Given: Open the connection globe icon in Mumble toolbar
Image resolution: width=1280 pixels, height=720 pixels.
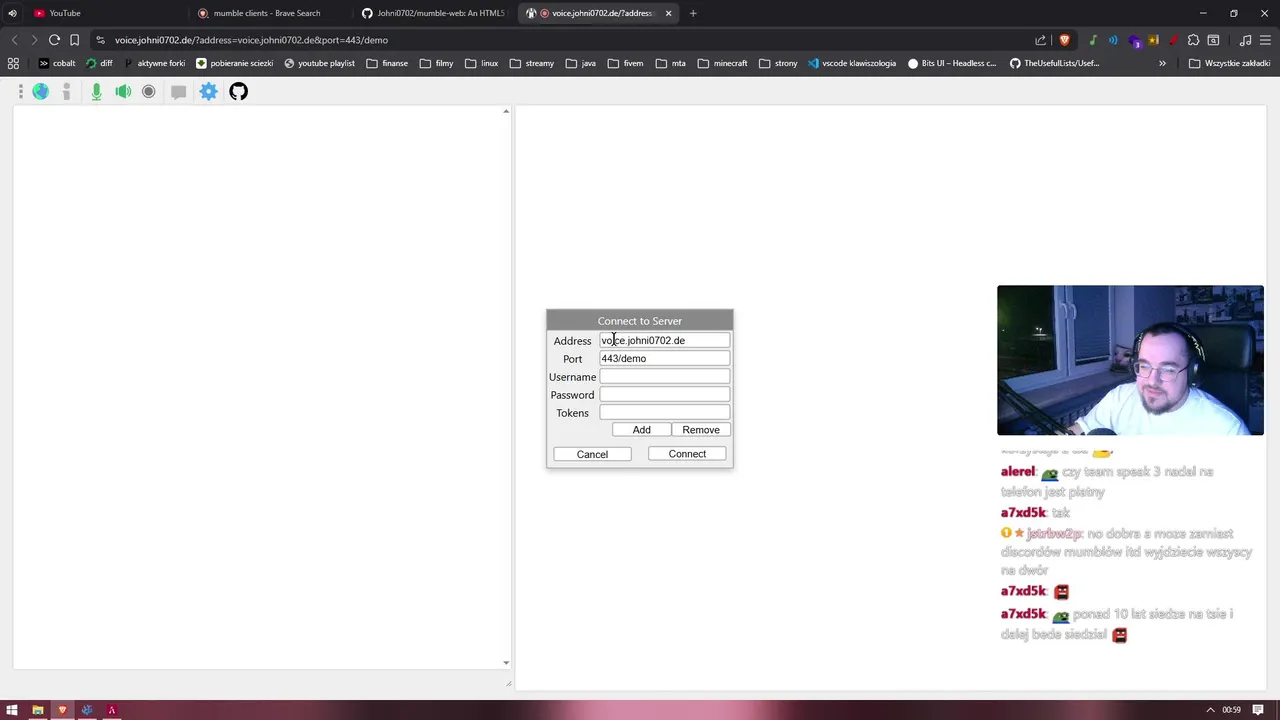Looking at the screenshot, I should (40, 91).
